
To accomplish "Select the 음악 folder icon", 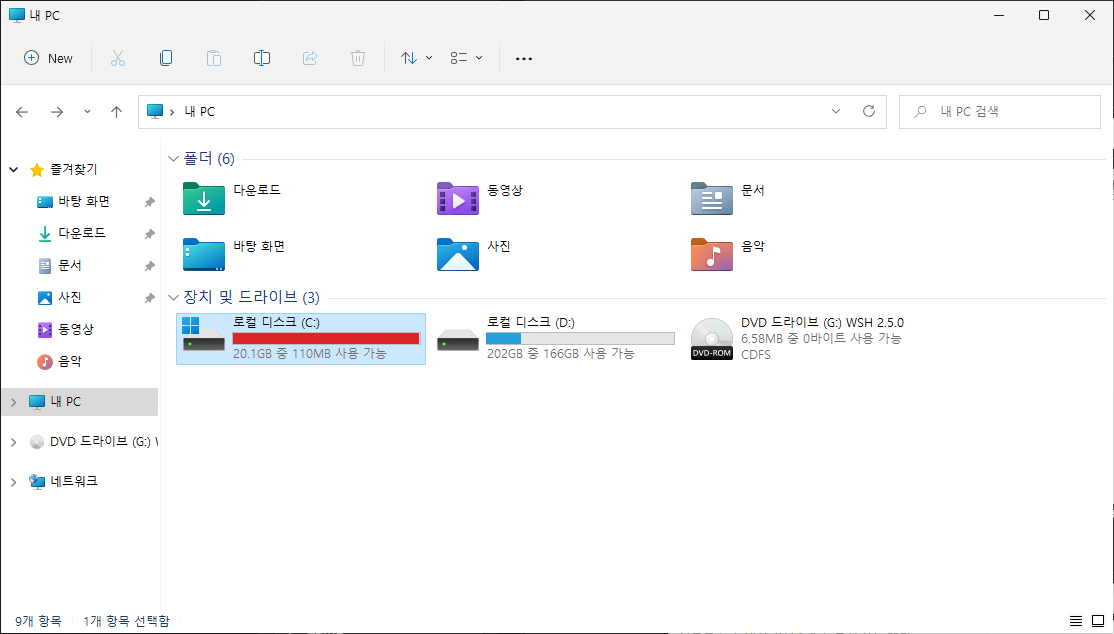I will point(711,254).
